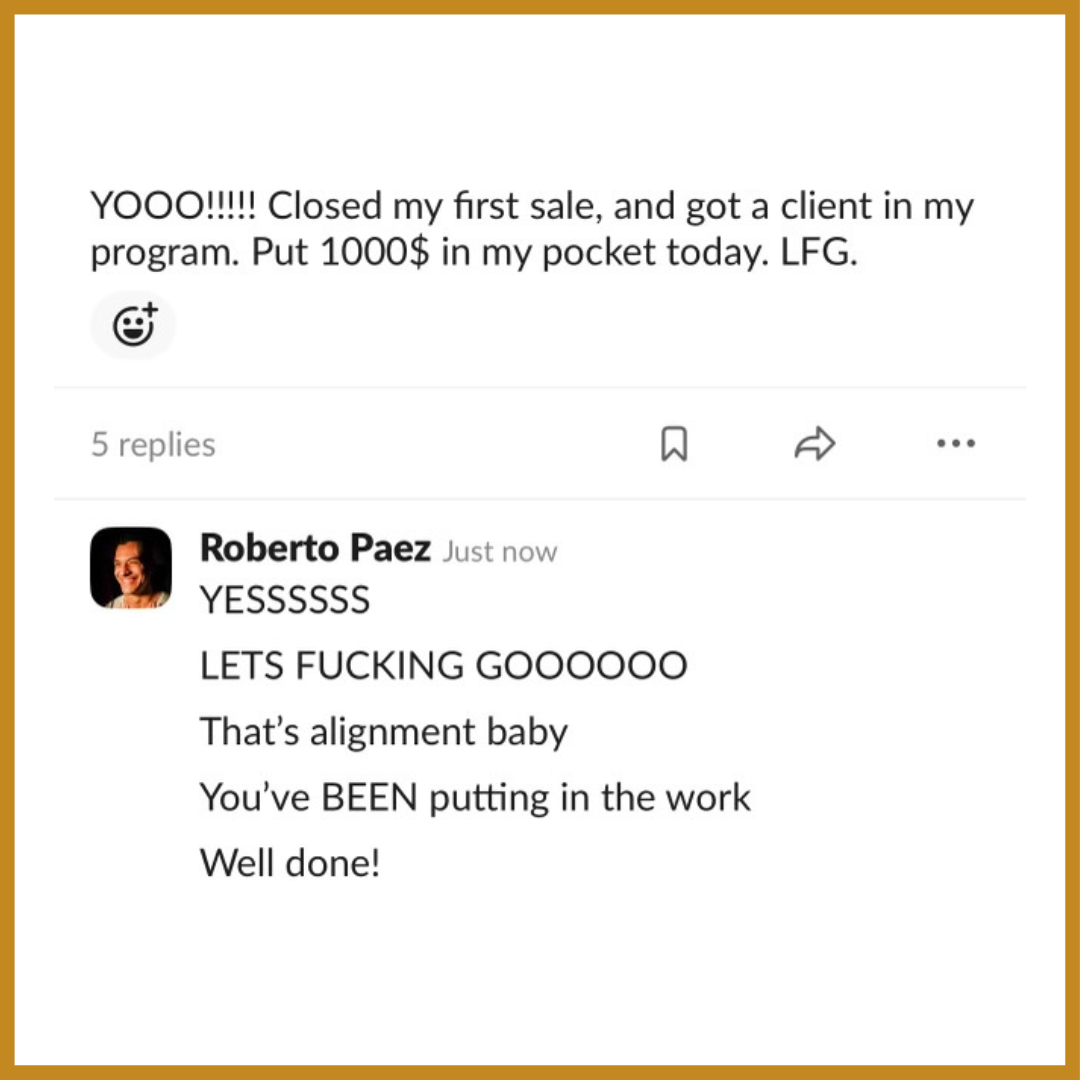
Task: Click the "Just now" timestamp
Action: (x=500, y=552)
